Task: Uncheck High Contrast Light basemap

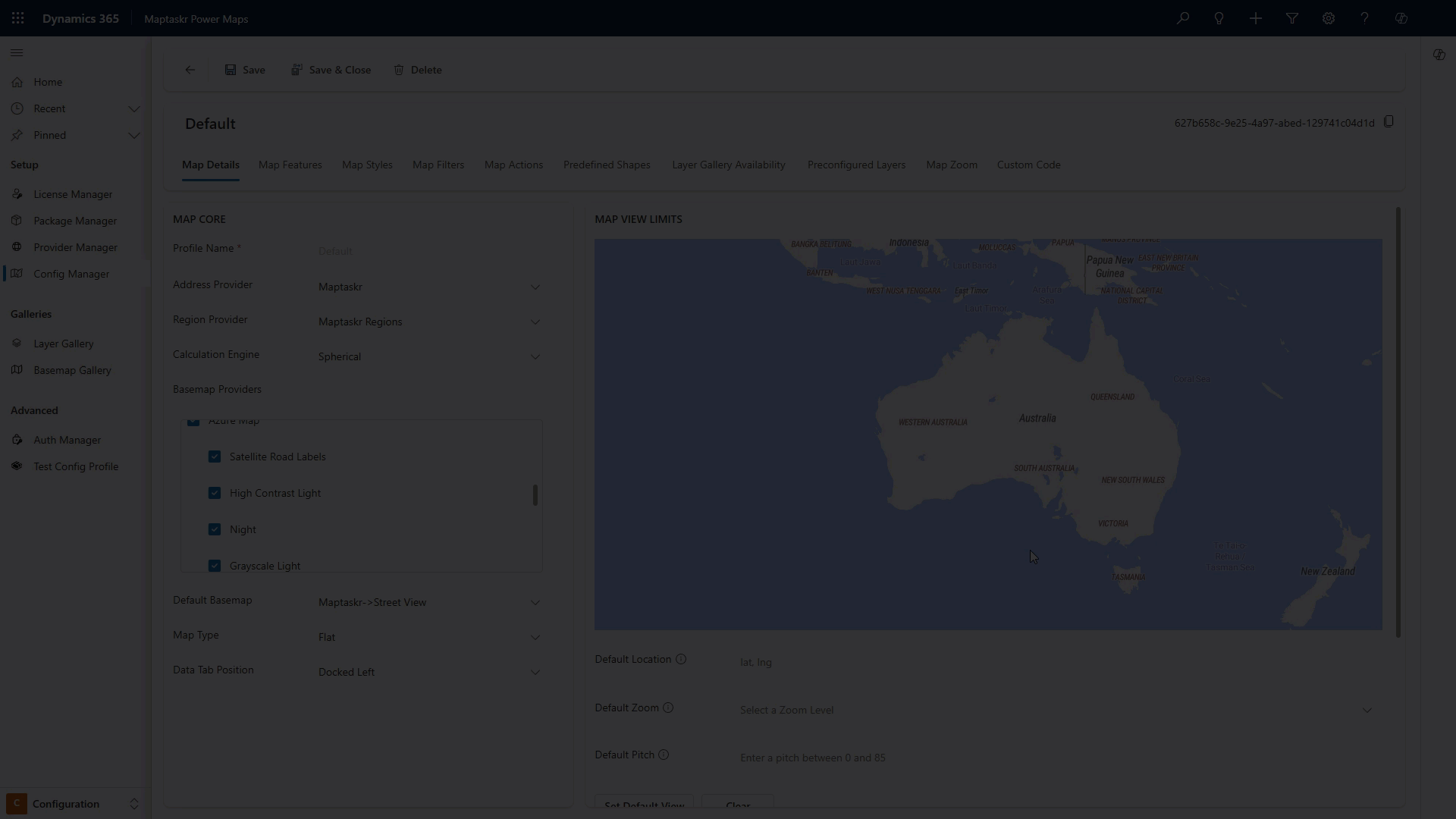Action: (x=215, y=492)
